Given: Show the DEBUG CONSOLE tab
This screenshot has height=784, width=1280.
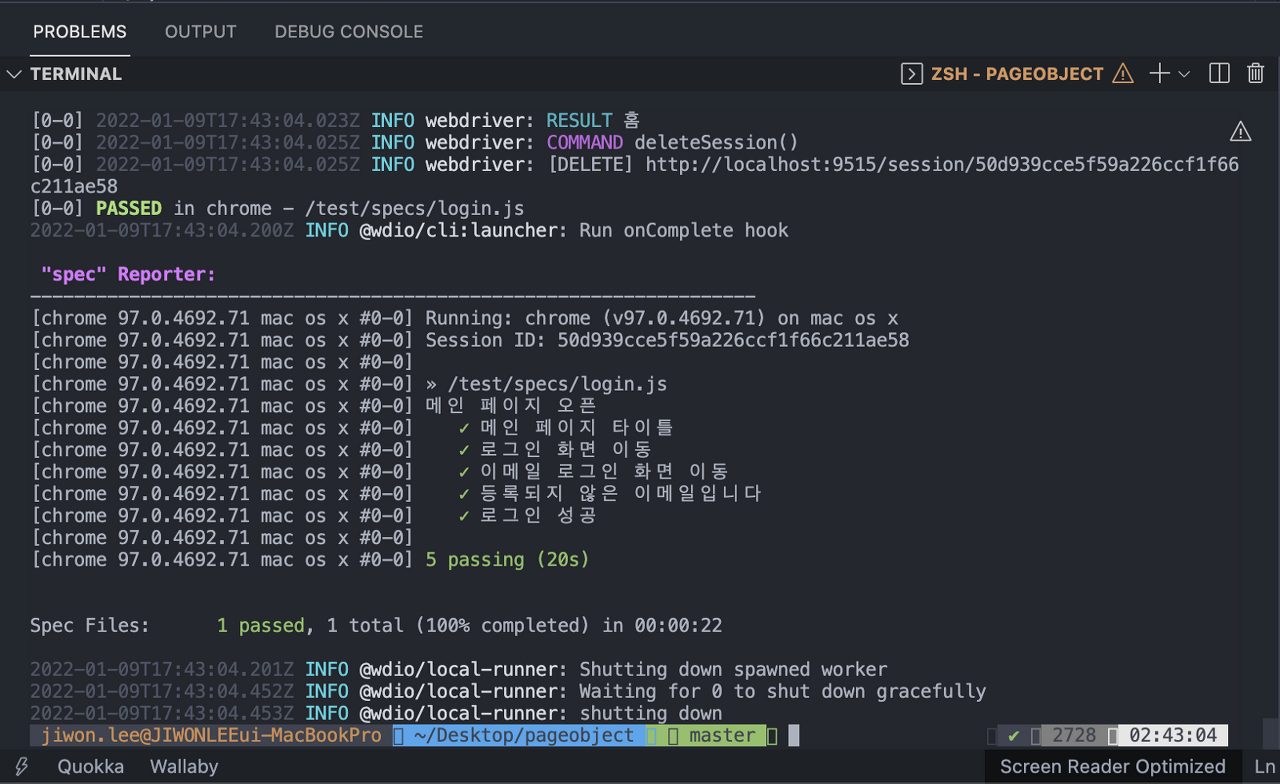Looking at the screenshot, I should tap(349, 32).
